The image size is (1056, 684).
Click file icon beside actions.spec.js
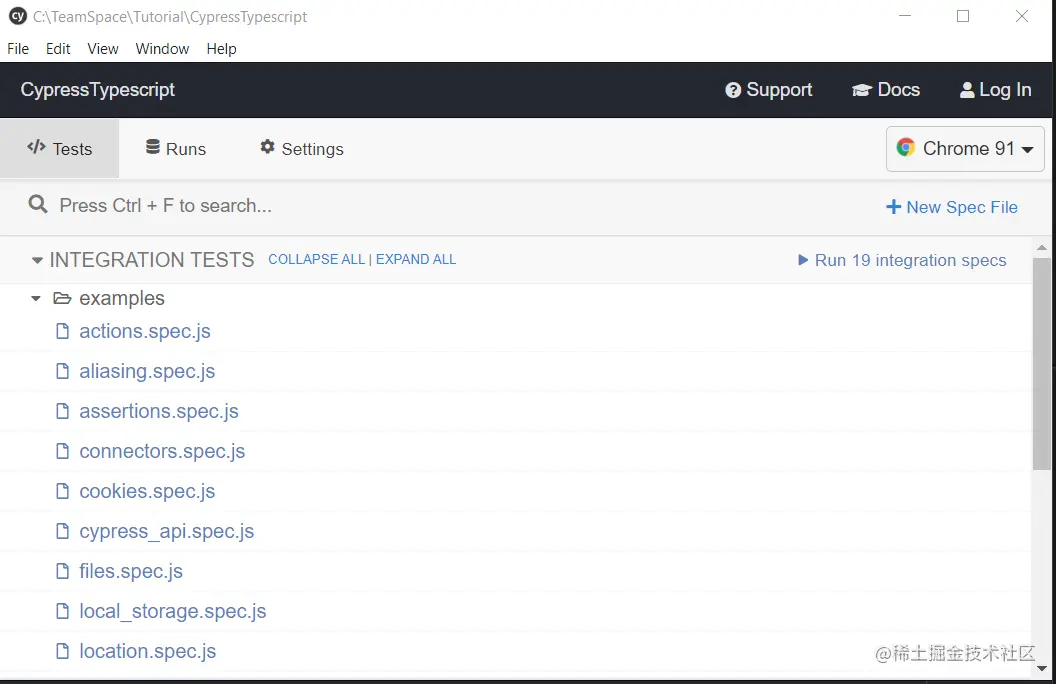tap(62, 331)
